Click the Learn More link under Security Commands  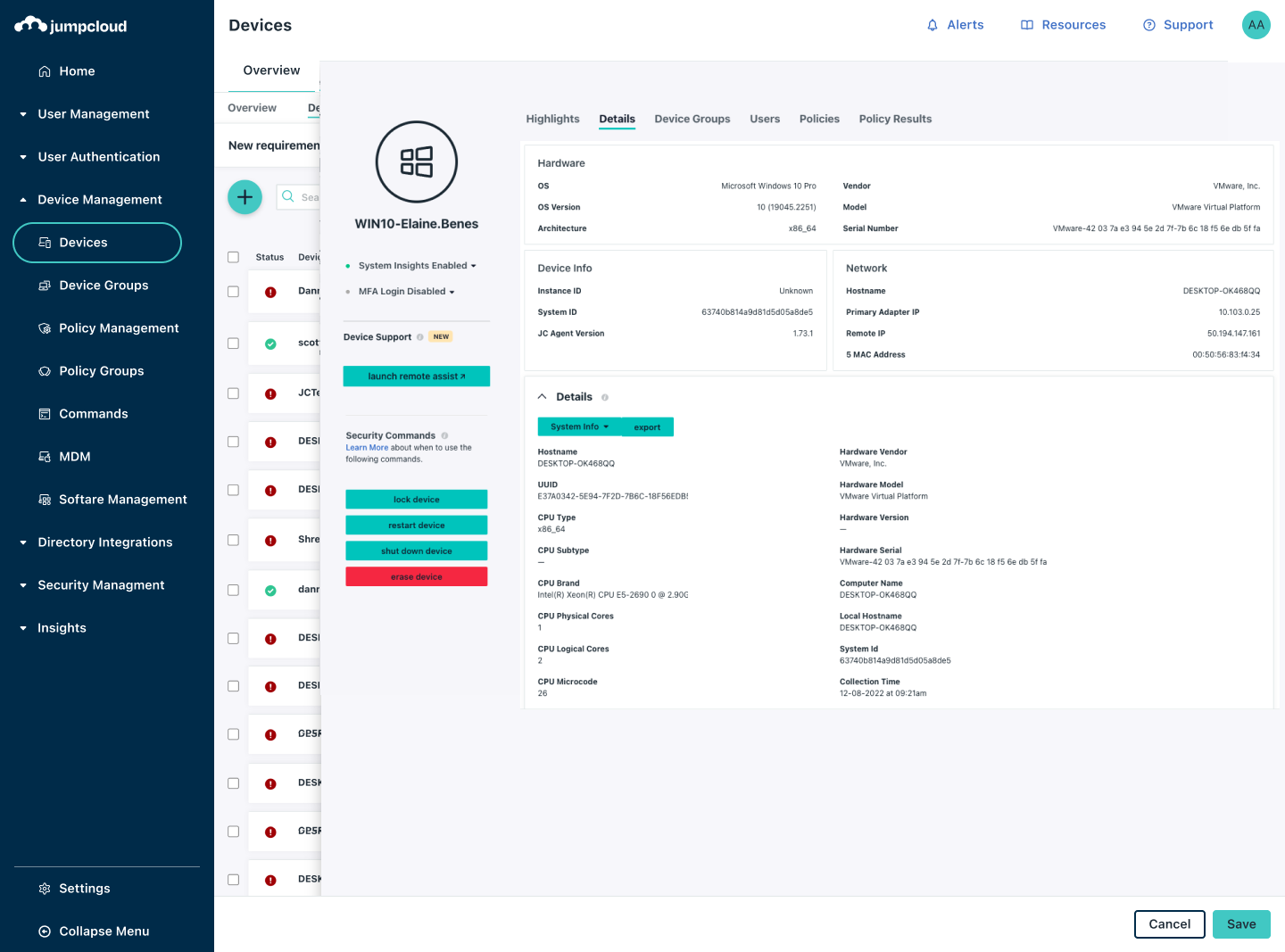(367, 447)
